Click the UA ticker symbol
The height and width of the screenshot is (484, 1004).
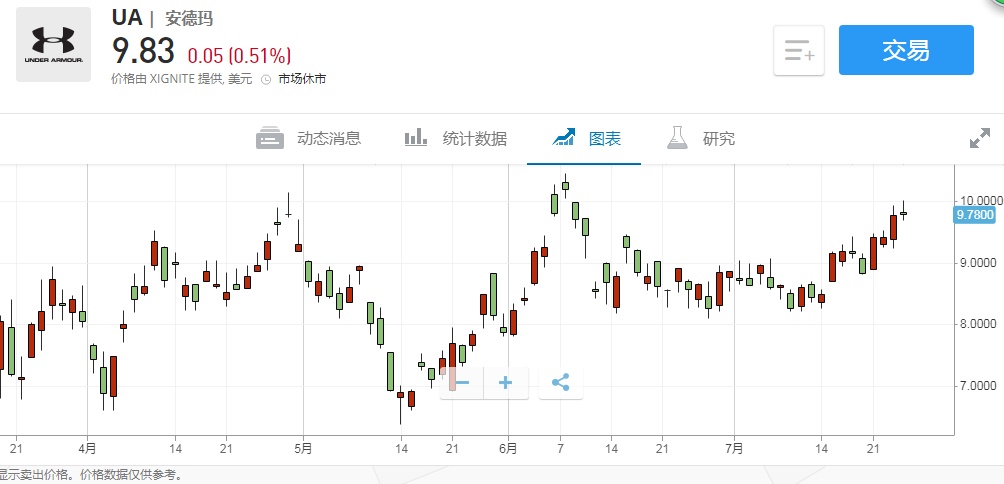(x=126, y=19)
